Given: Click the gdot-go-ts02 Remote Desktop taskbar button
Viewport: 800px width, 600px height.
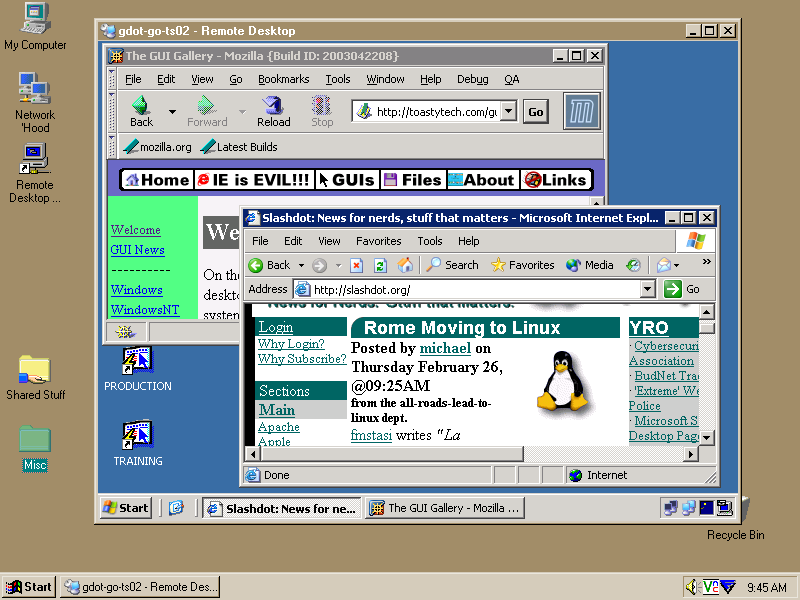Looking at the screenshot, I should tap(140, 587).
